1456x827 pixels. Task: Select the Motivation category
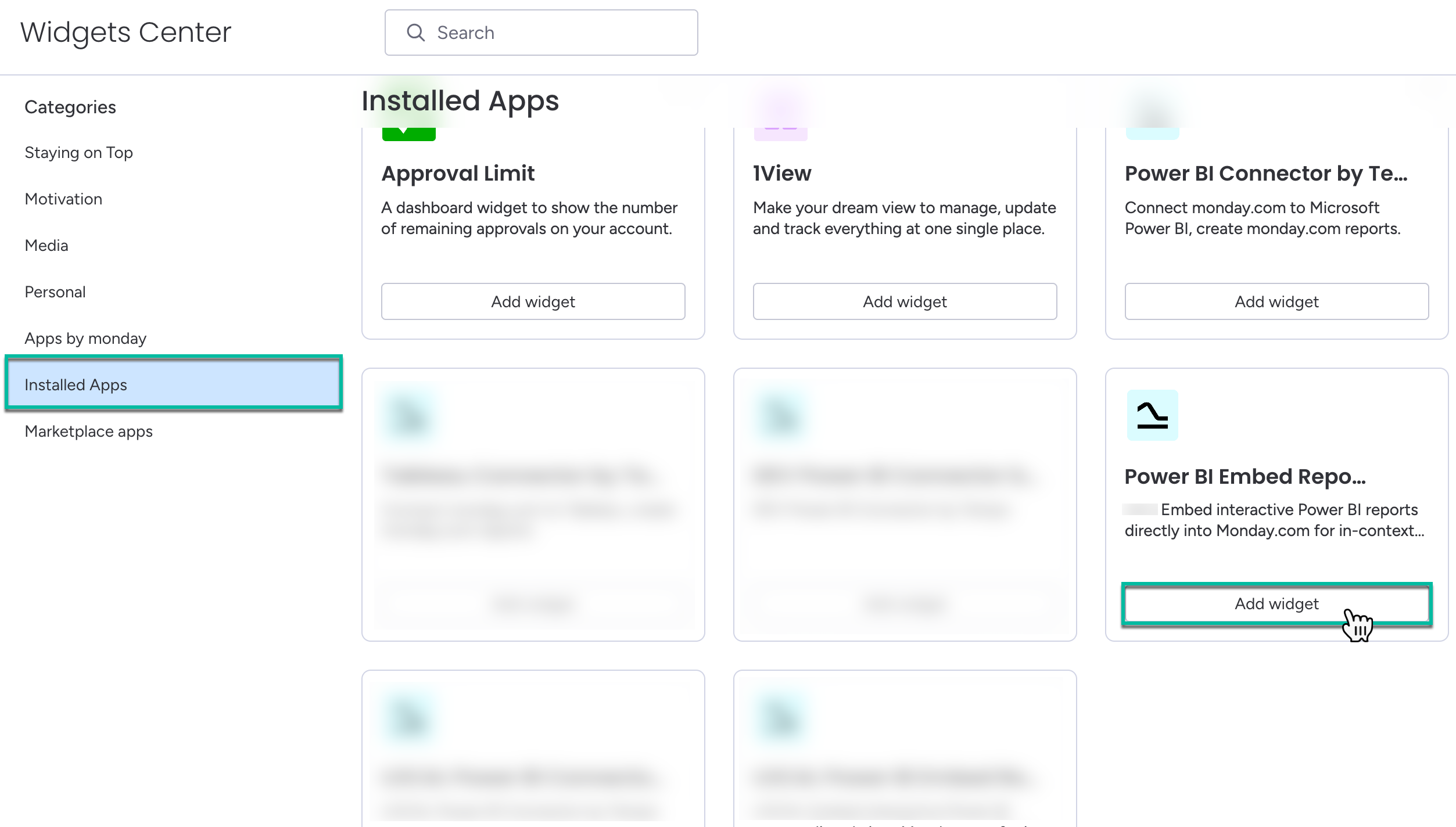click(x=63, y=199)
